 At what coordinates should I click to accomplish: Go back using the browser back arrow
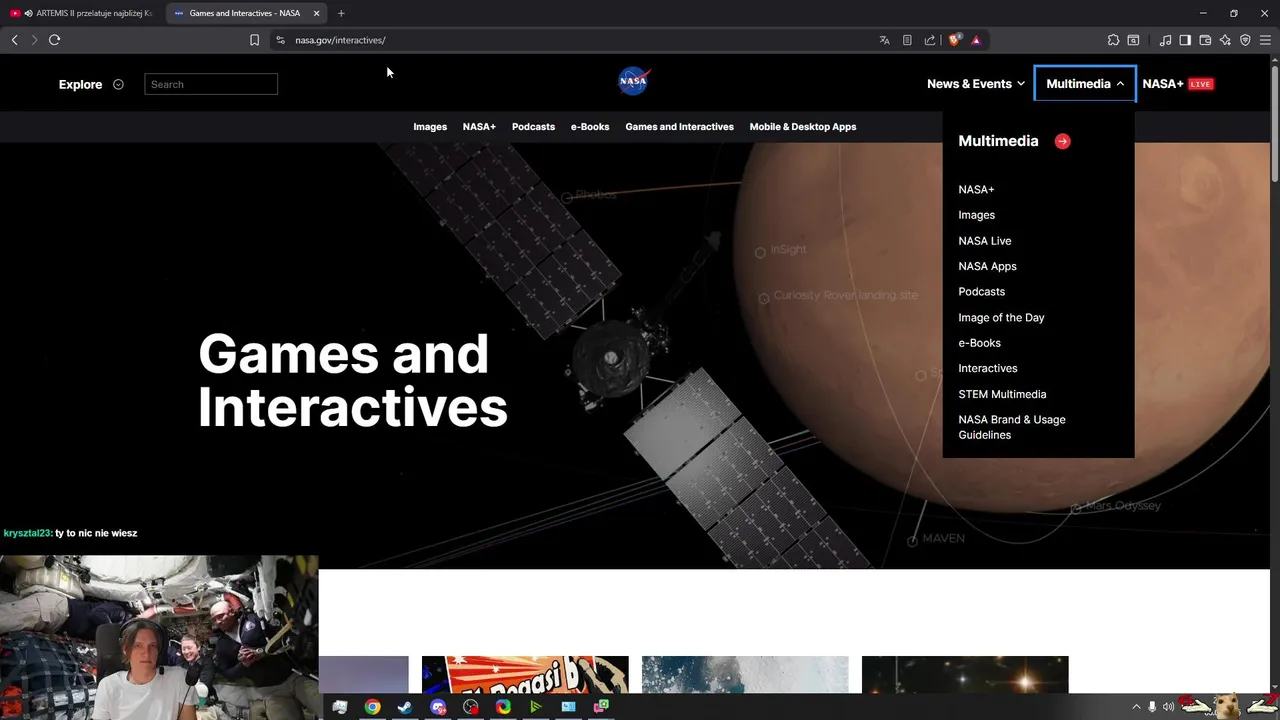[14, 40]
